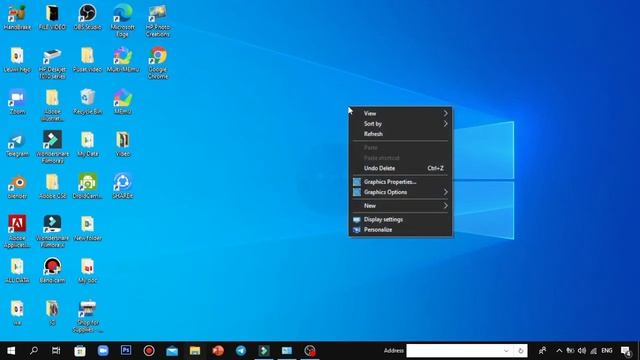This screenshot has height=360, width=640.
Task: Open the Windows Start menu
Action: [11, 350]
